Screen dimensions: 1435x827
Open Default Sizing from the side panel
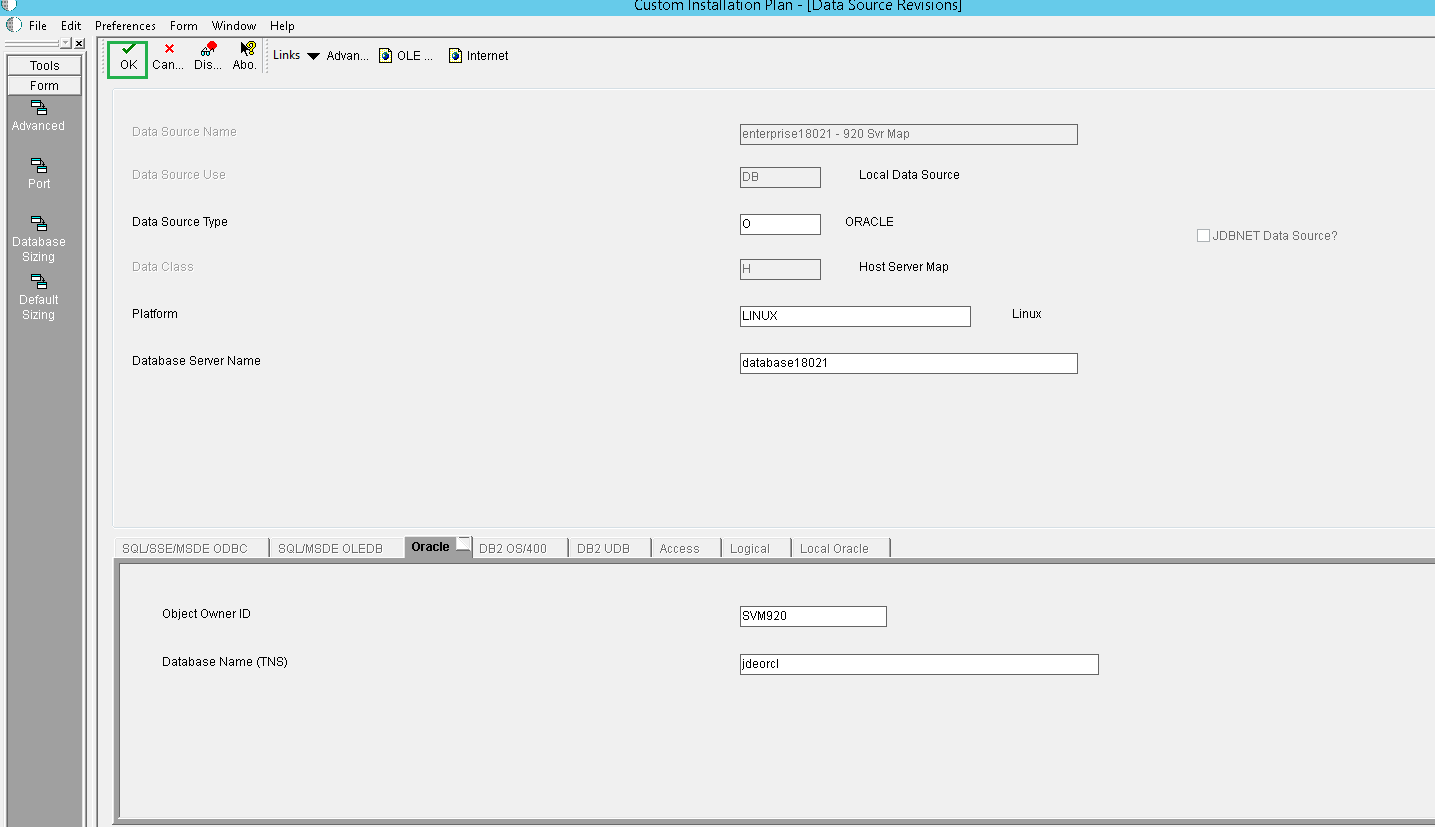click(38, 296)
